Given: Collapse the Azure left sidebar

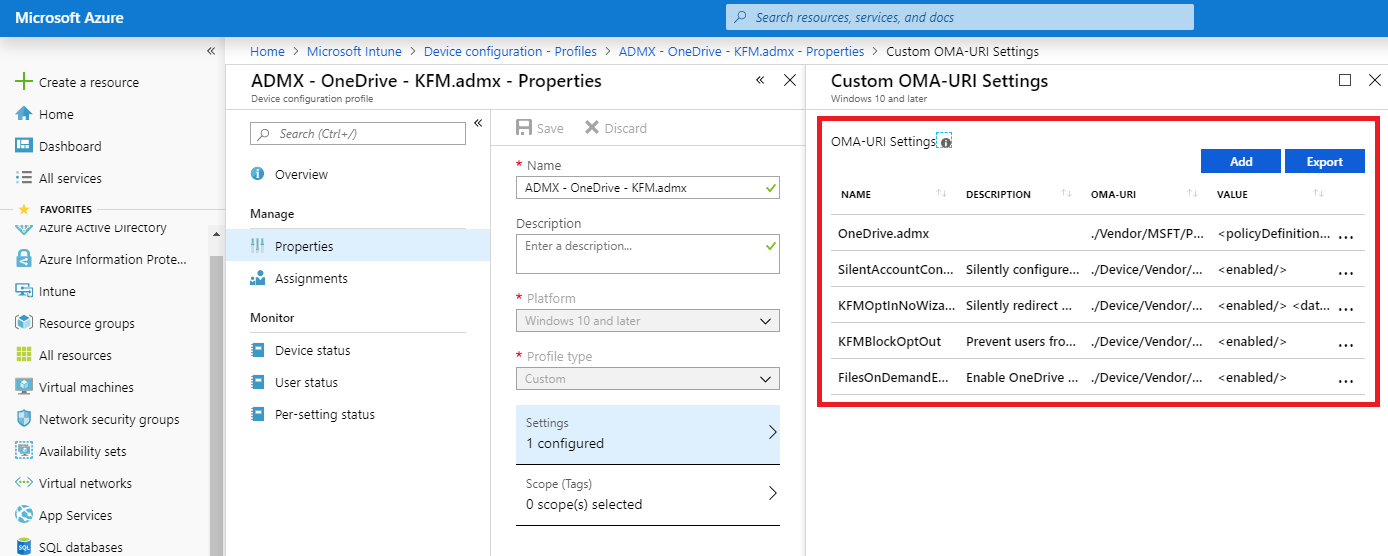Looking at the screenshot, I should [x=211, y=51].
